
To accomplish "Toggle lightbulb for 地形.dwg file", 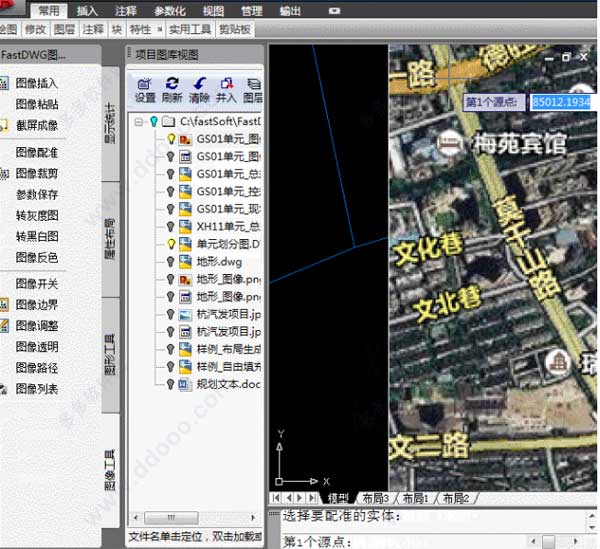I will pyautogui.click(x=171, y=261).
